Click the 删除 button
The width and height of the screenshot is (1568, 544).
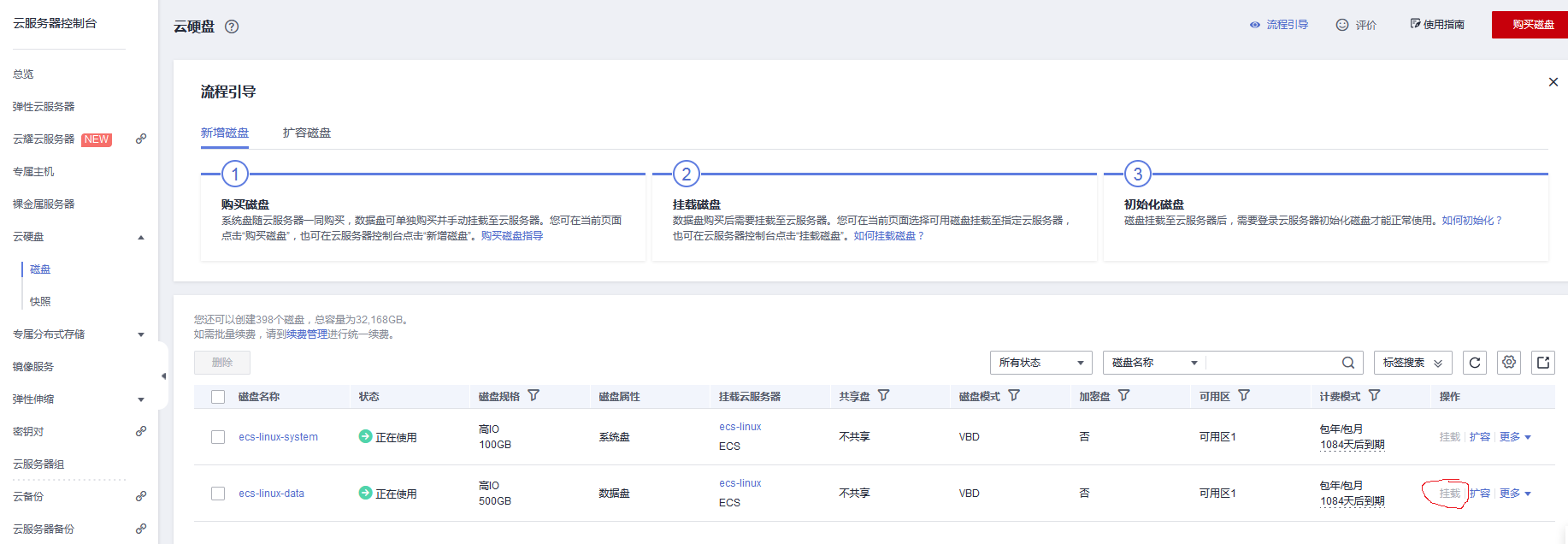coord(222,363)
